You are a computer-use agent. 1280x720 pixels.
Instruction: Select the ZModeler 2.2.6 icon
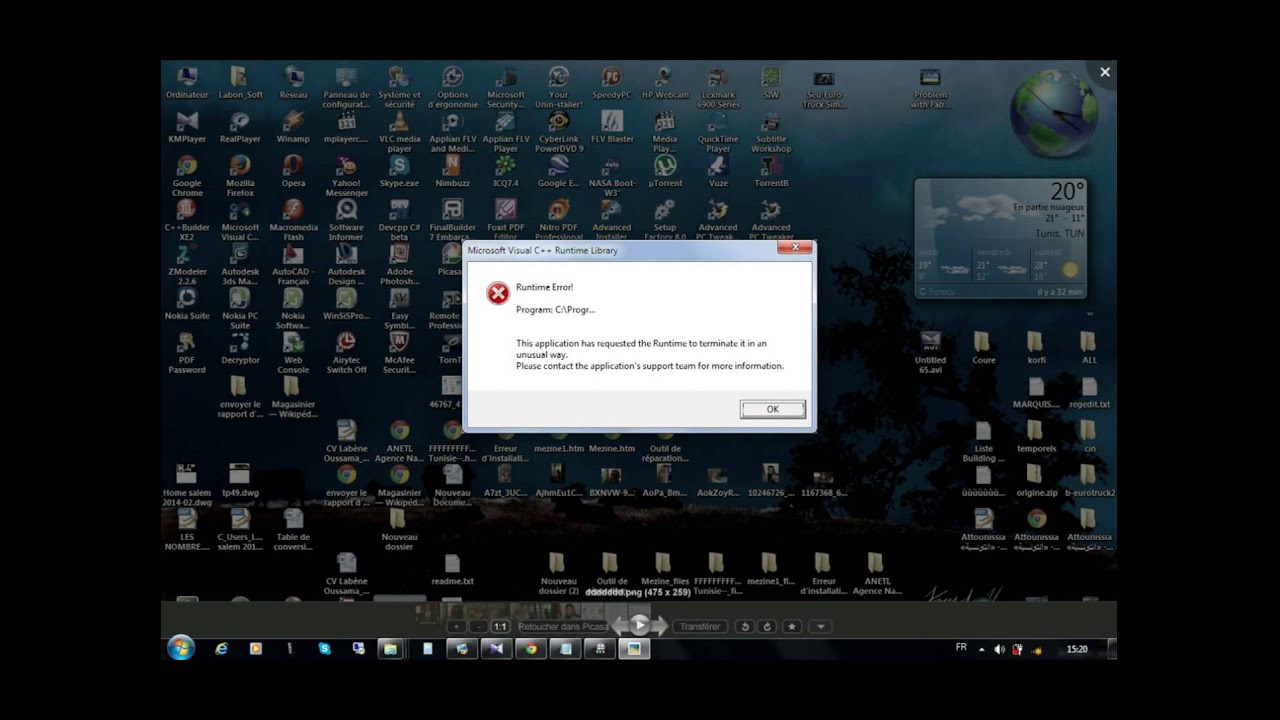tap(187, 265)
